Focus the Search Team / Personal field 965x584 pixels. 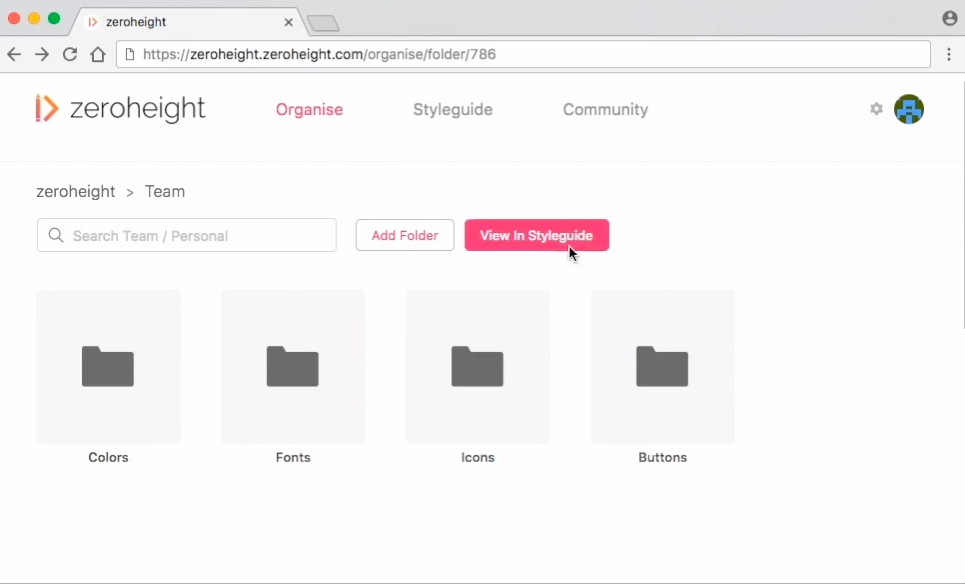pyautogui.click(x=186, y=235)
